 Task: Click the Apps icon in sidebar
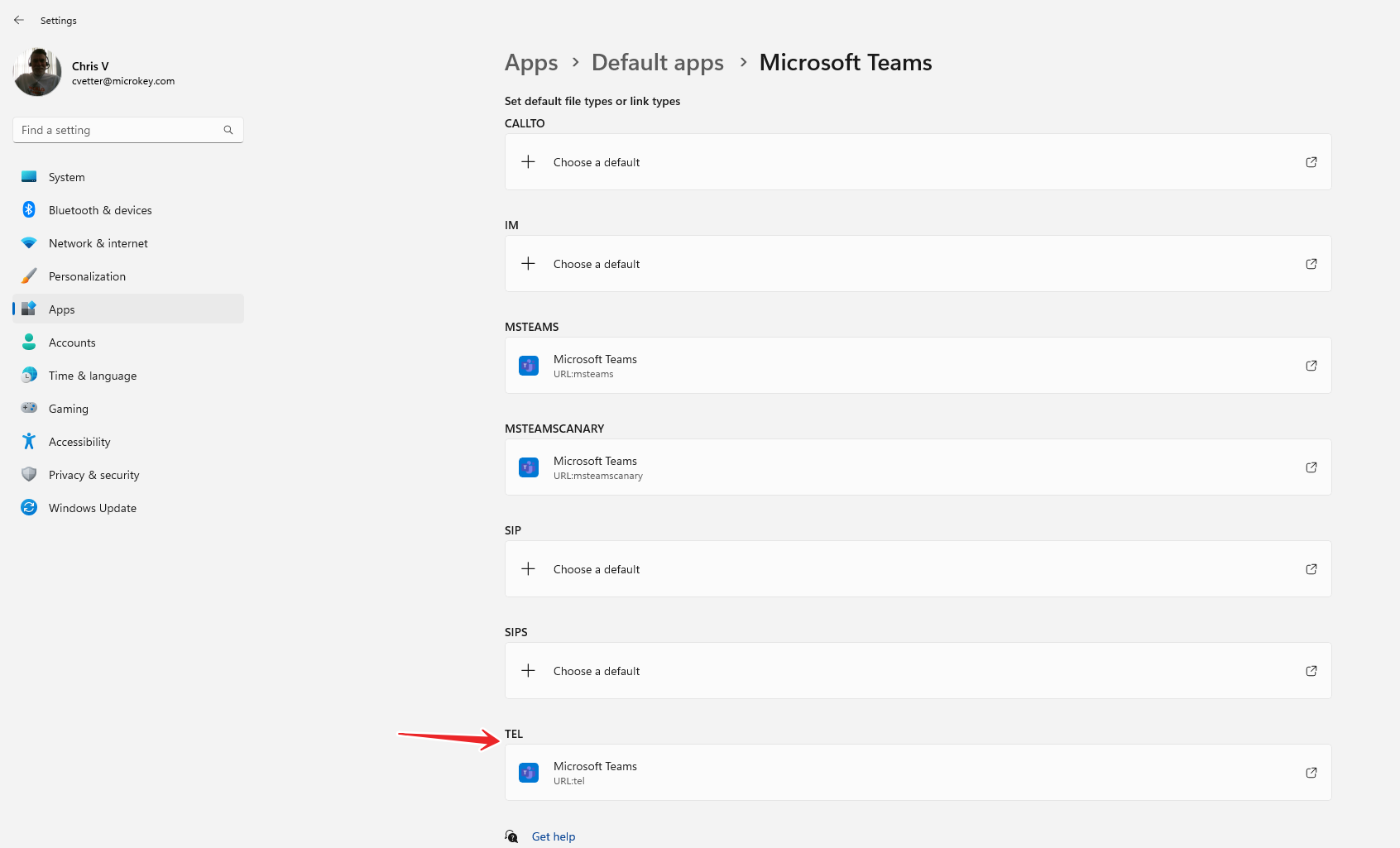click(x=29, y=309)
